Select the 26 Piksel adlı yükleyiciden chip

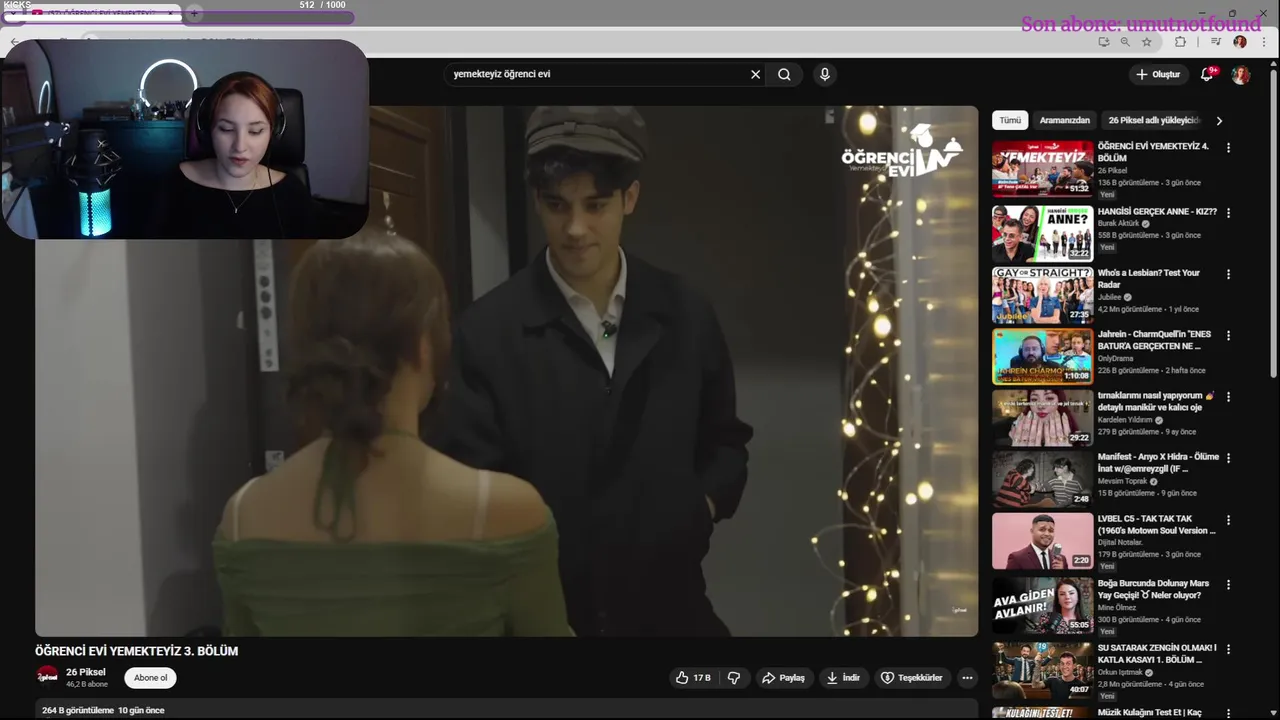click(1153, 120)
